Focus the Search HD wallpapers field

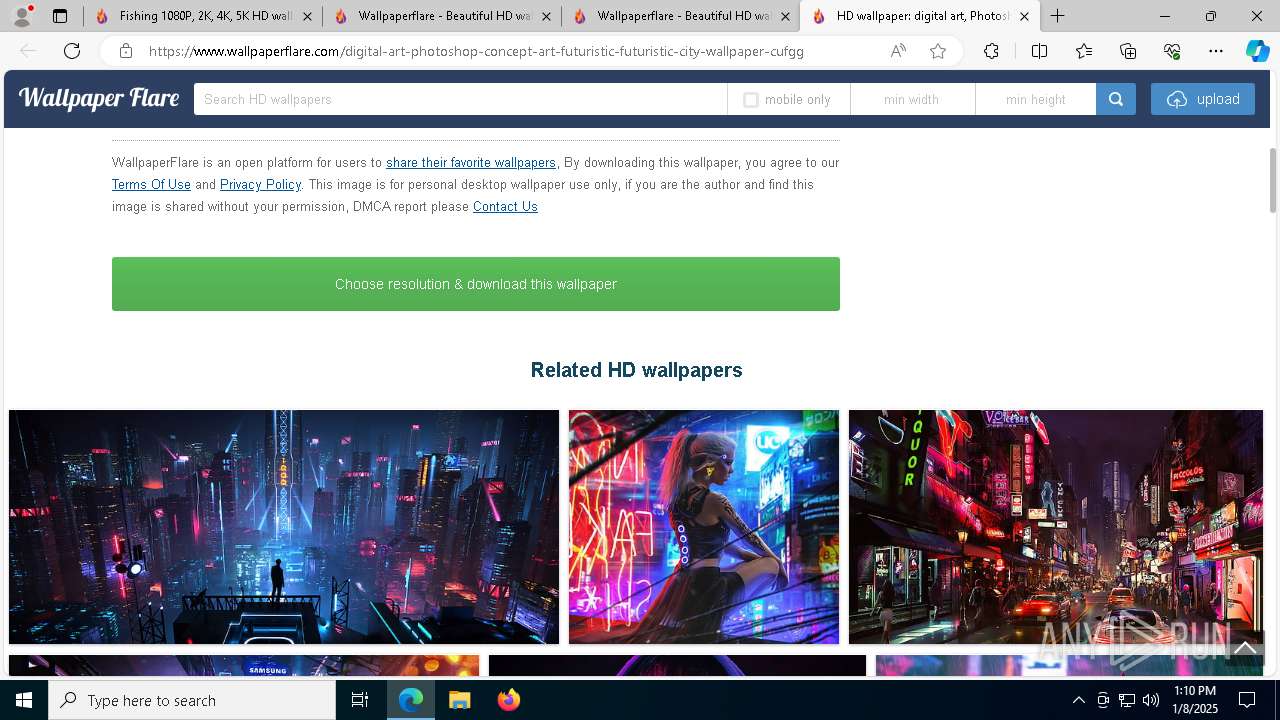pos(460,99)
